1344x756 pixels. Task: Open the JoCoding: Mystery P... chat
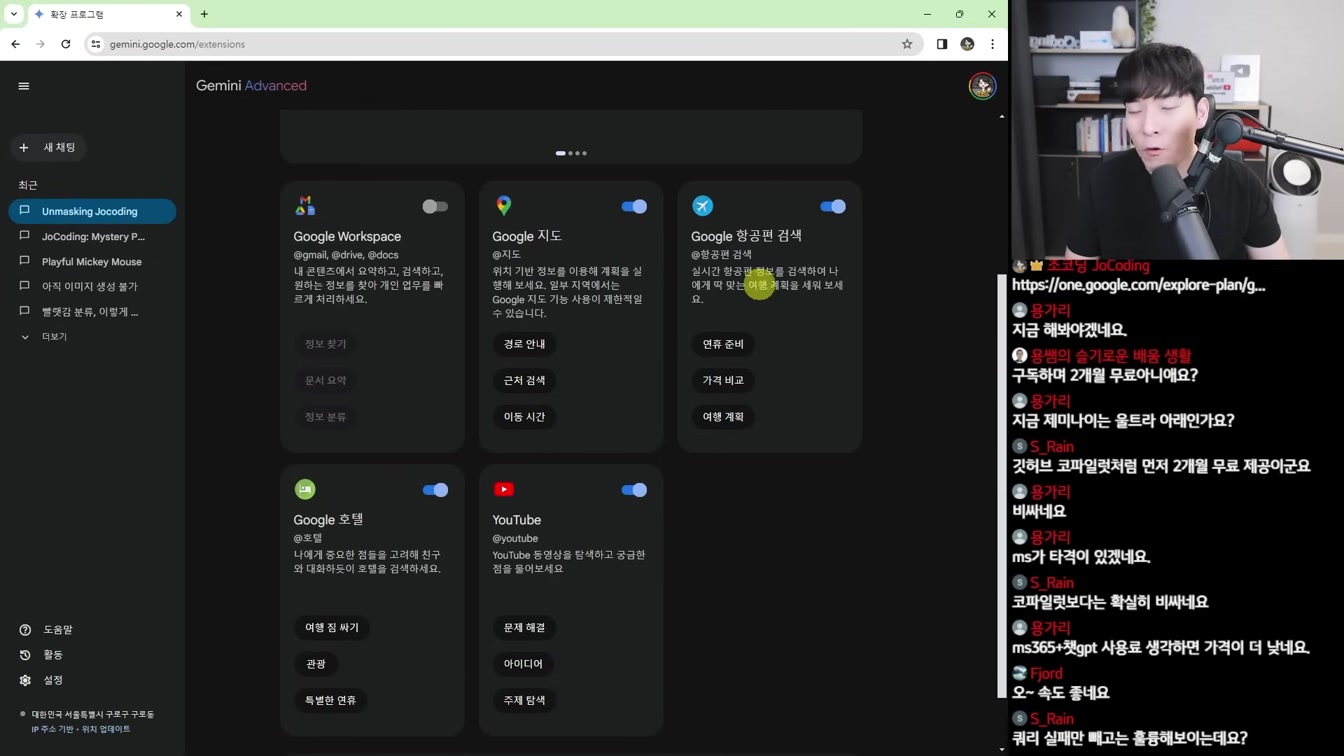(92, 237)
